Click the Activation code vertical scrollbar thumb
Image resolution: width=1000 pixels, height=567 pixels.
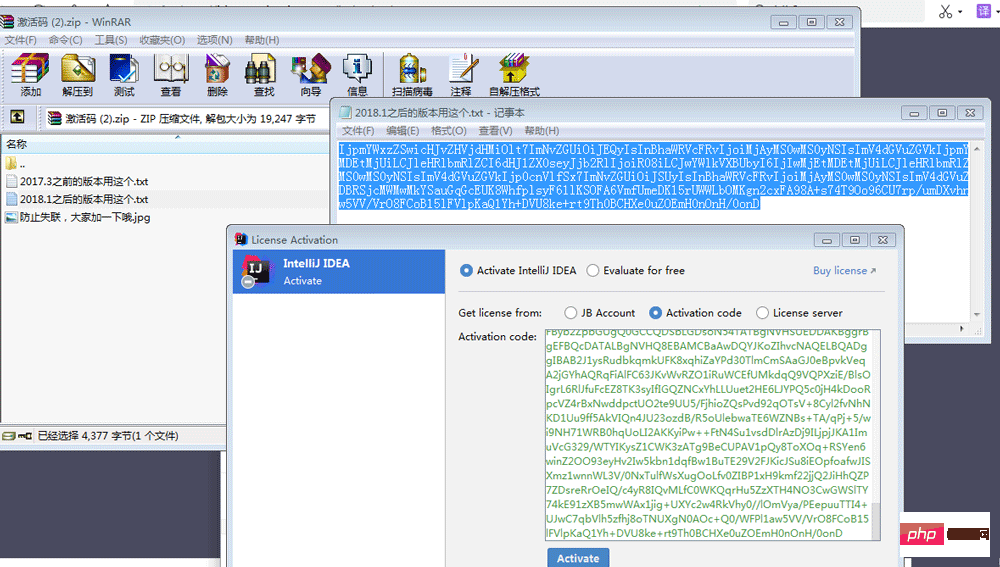click(x=876, y=521)
